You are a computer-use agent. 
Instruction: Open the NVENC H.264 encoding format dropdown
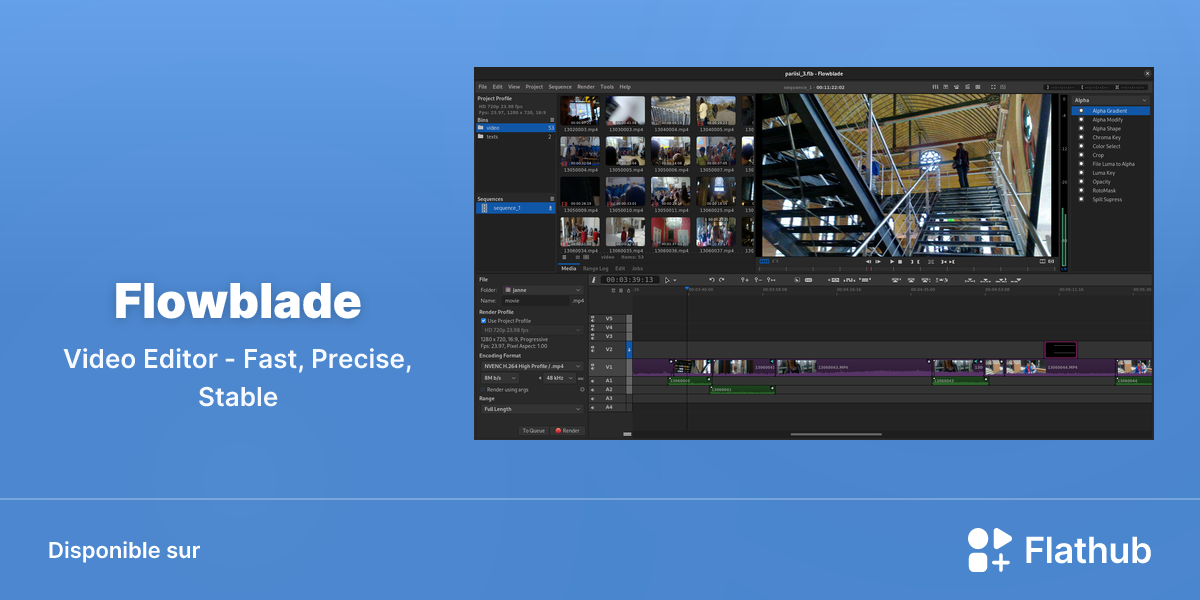pos(531,366)
